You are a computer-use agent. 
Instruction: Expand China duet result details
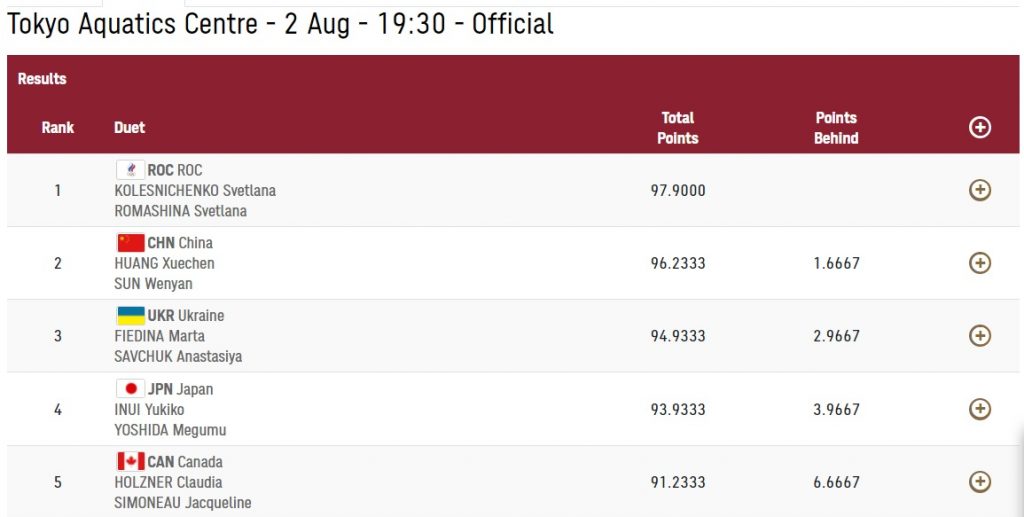click(x=979, y=263)
